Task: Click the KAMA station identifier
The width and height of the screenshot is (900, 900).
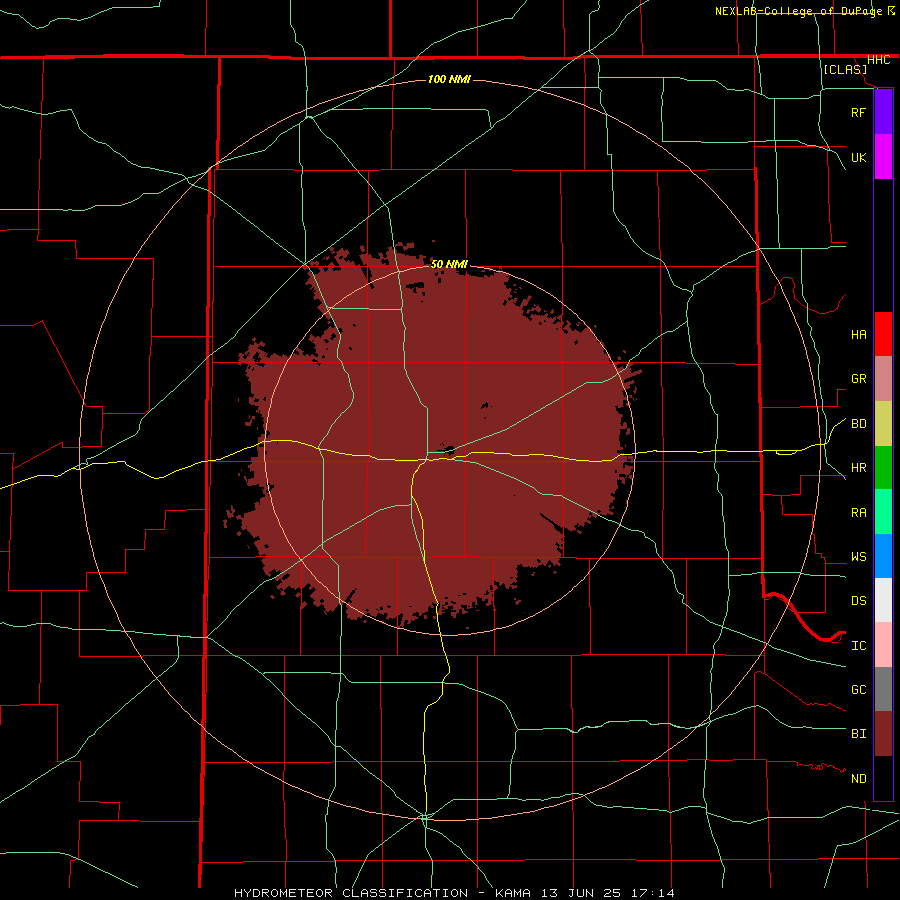Action: click(x=512, y=893)
